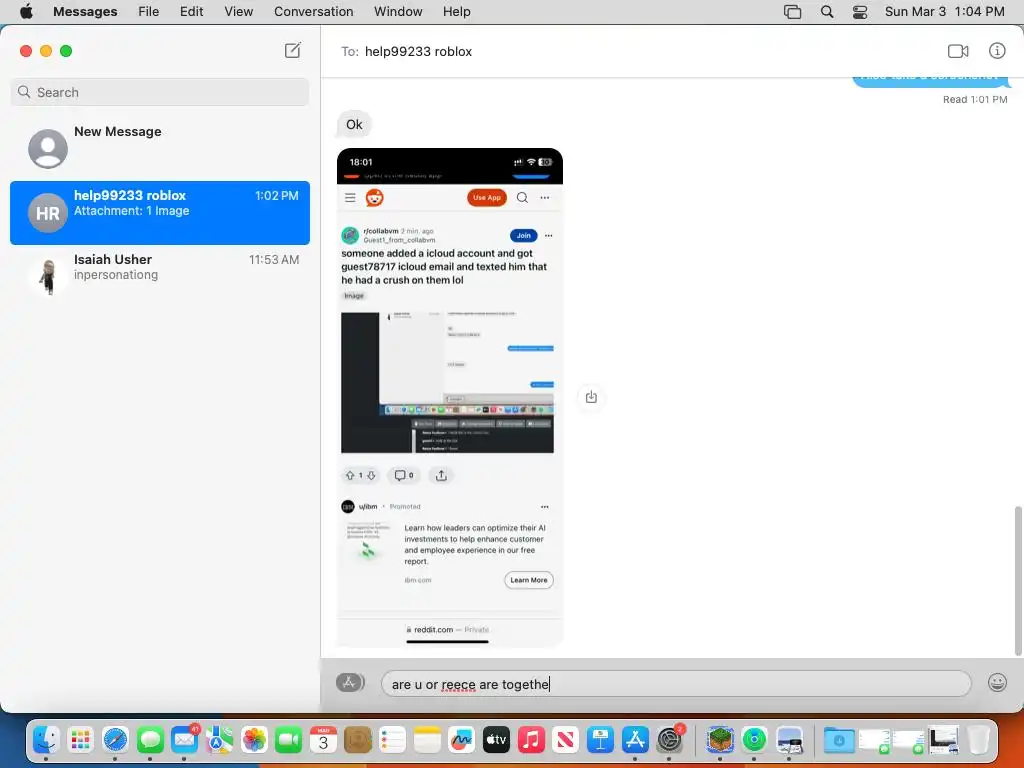Image resolution: width=1024 pixels, height=768 pixels.
Task: Open the received Reddit screenshot image
Action: (449, 397)
